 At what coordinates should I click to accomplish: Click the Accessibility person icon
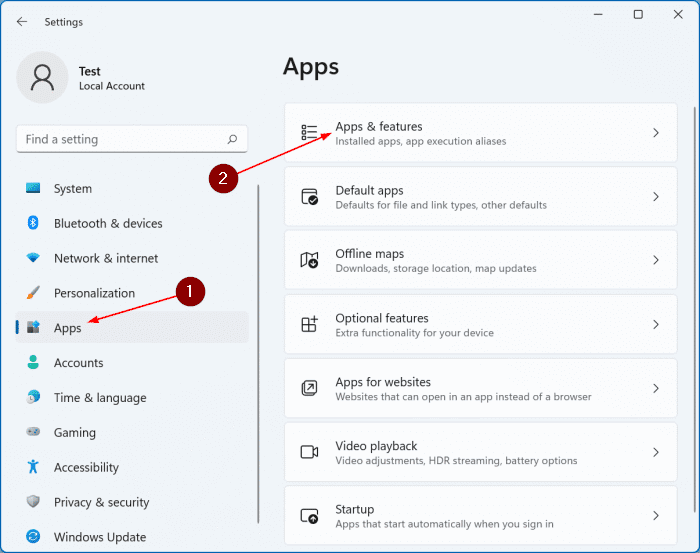tap(33, 467)
